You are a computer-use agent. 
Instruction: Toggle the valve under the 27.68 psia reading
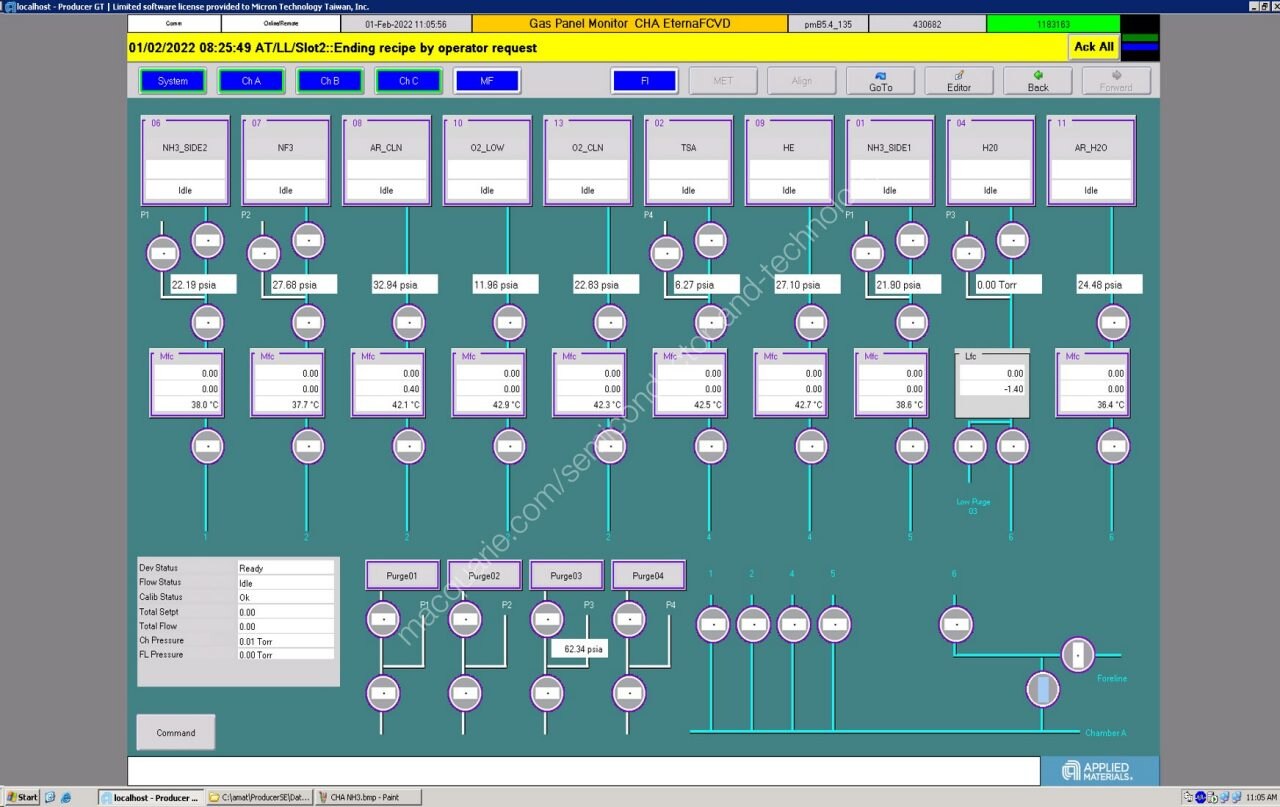(x=307, y=323)
